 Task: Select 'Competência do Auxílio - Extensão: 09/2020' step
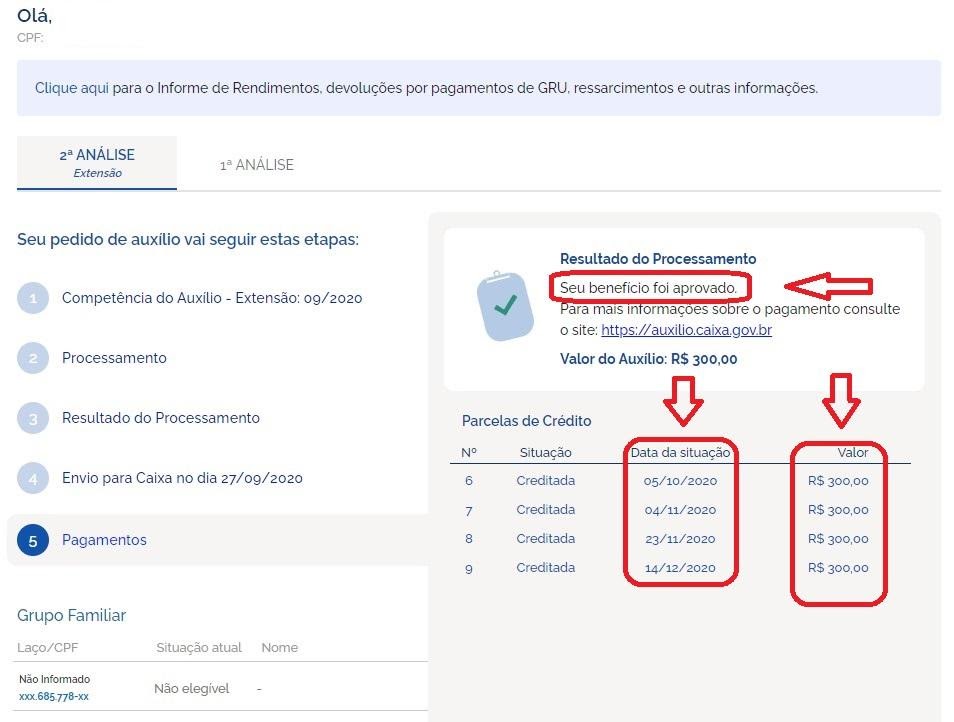(212, 298)
